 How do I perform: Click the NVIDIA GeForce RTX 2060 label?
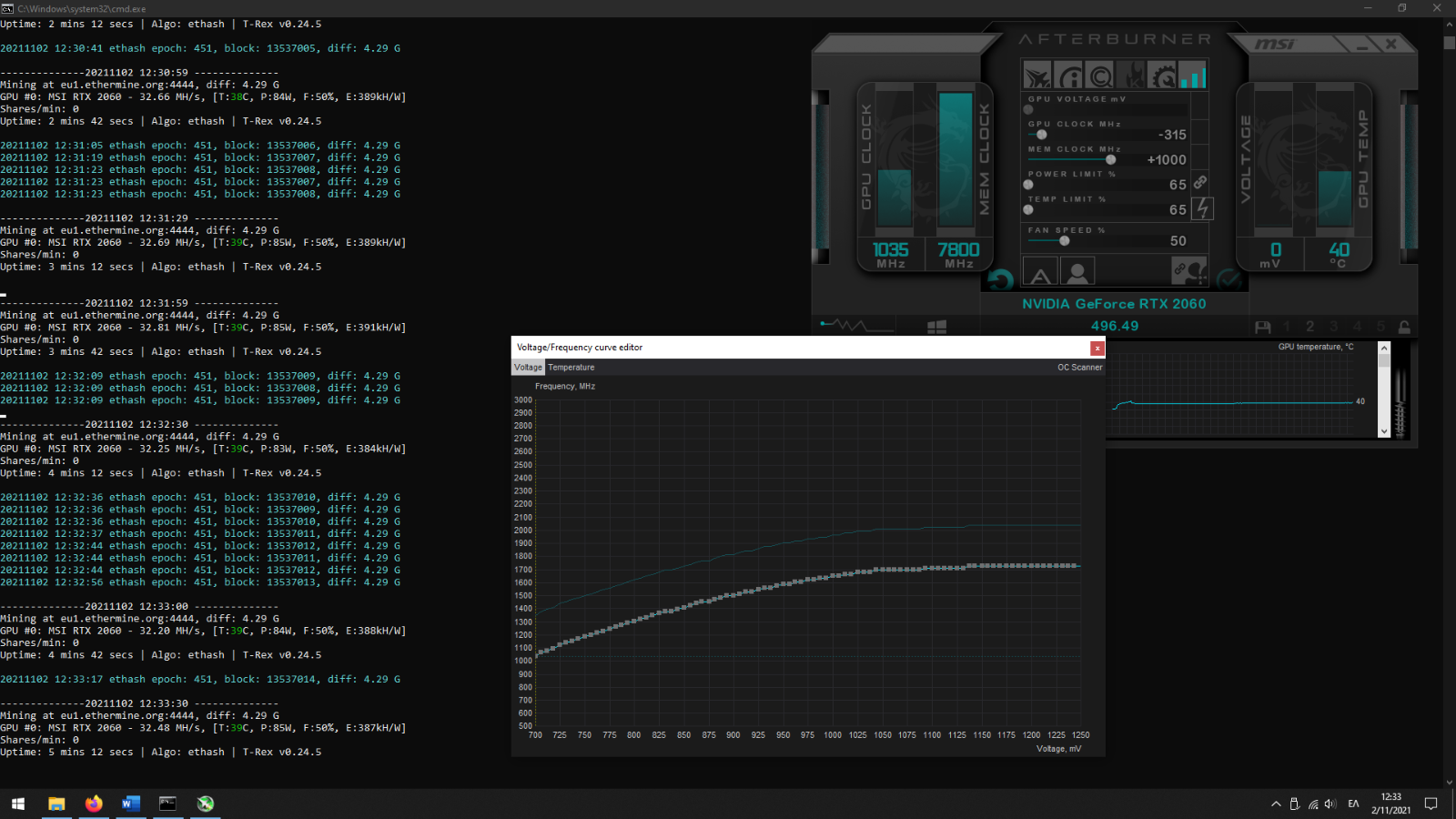click(1114, 304)
